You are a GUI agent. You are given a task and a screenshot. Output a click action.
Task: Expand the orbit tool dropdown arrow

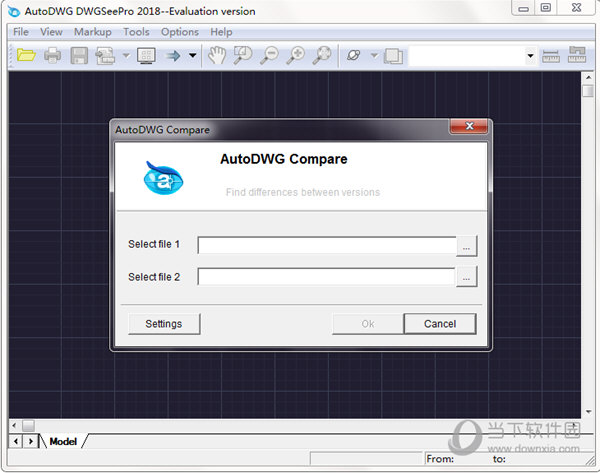[x=374, y=55]
